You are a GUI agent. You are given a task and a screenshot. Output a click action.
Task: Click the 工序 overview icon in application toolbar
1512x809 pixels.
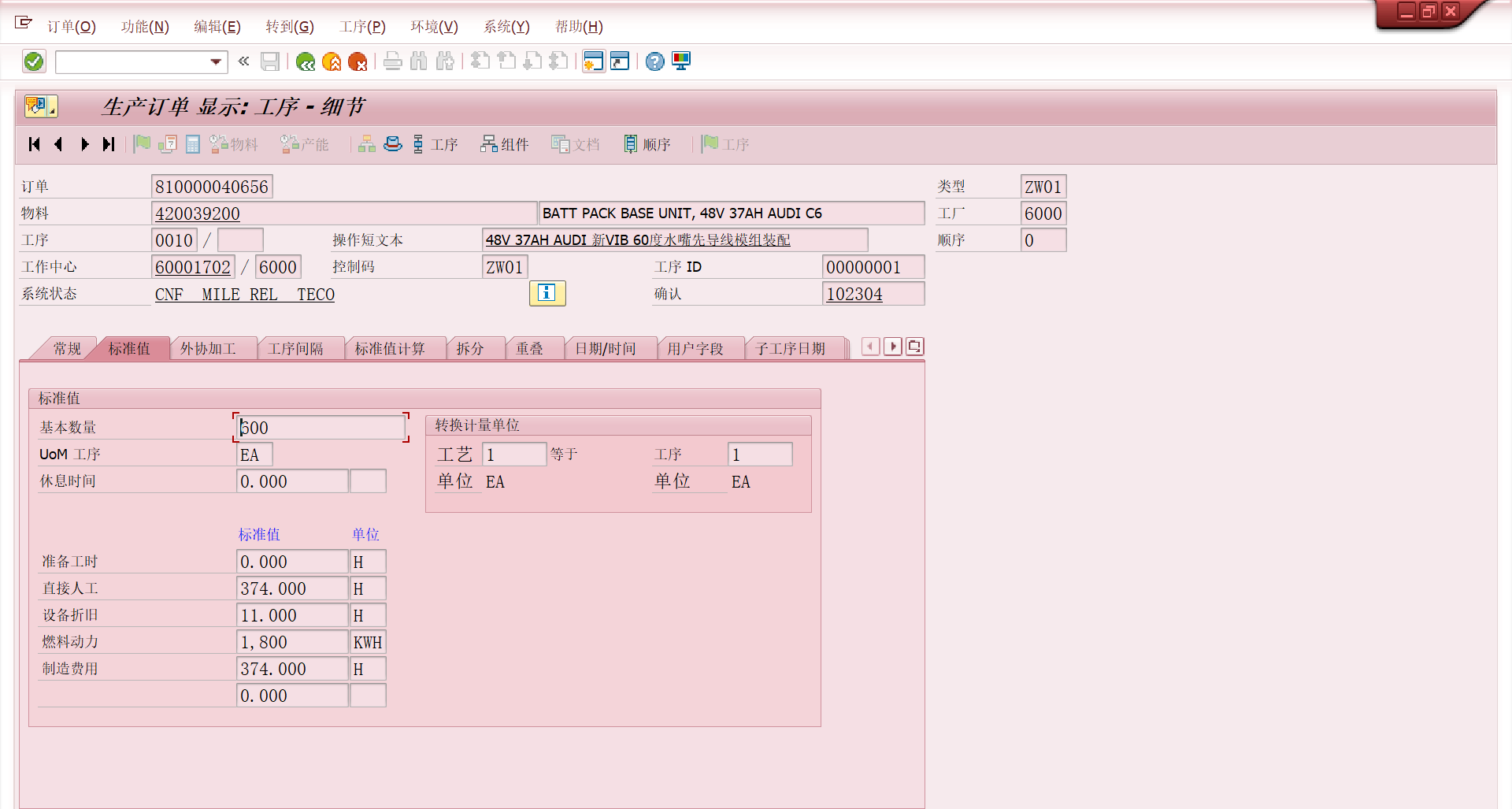tap(436, 144)
